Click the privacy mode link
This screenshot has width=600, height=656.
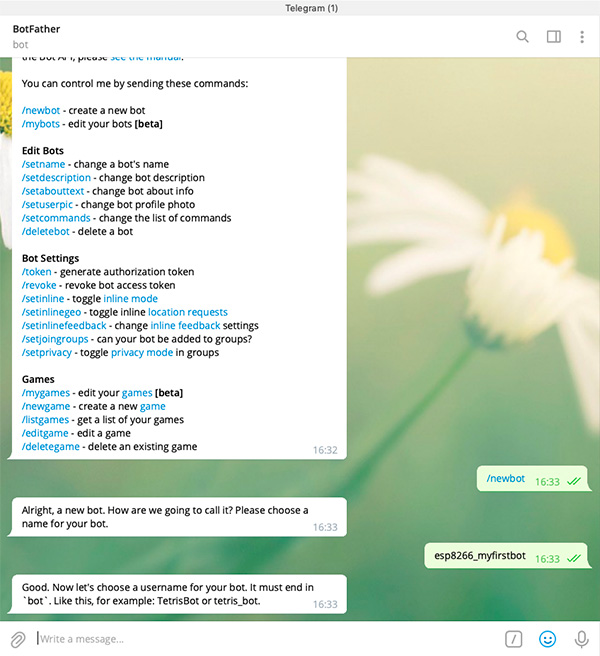pos(142,352)
